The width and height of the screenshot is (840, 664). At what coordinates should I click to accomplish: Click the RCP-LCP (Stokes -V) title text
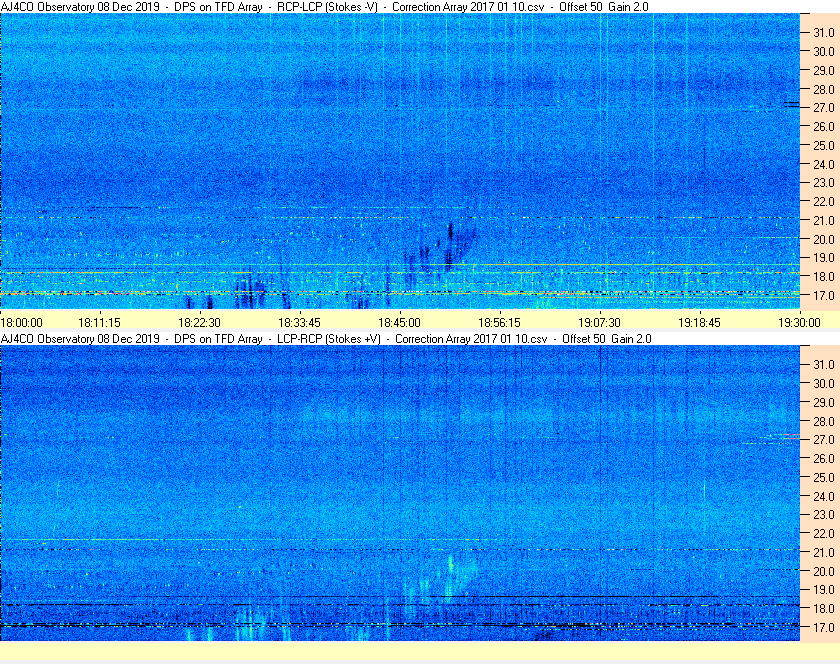(327, 7)
